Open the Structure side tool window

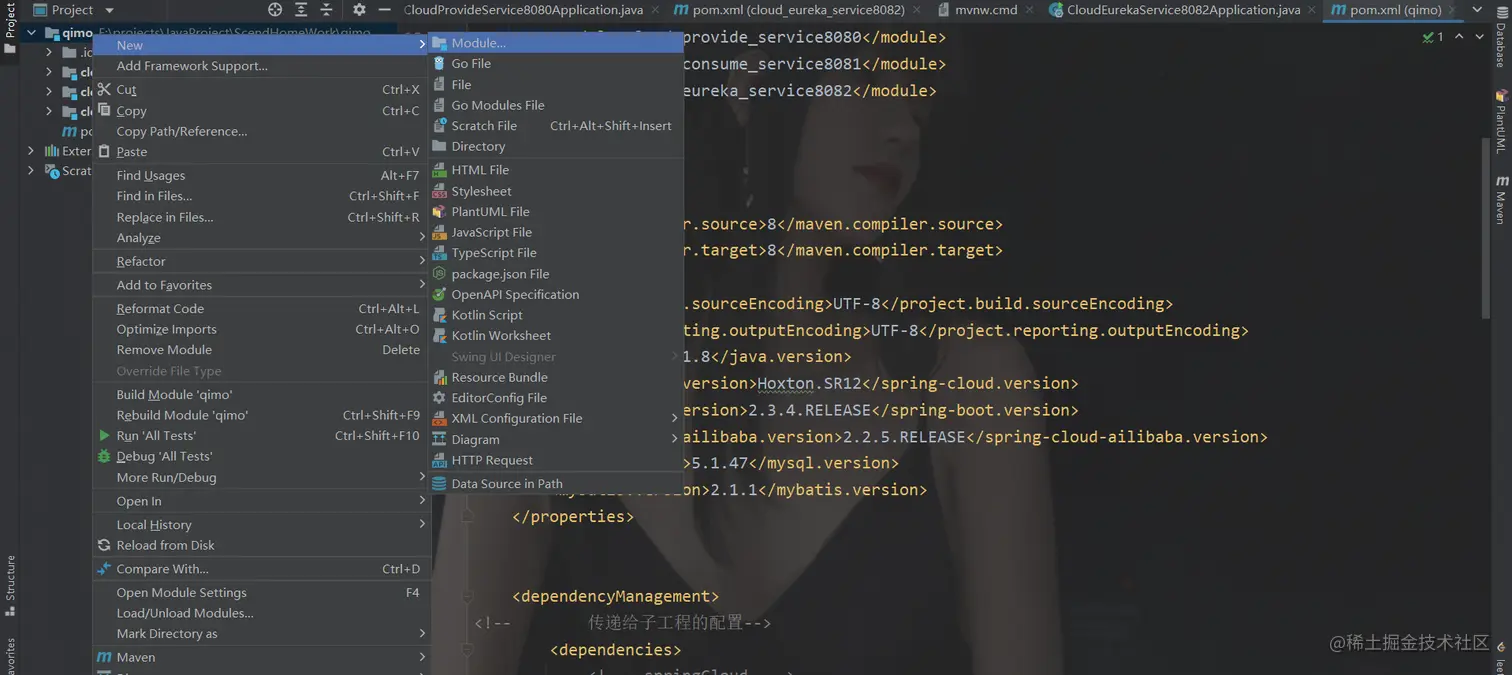tap(10, 585)
